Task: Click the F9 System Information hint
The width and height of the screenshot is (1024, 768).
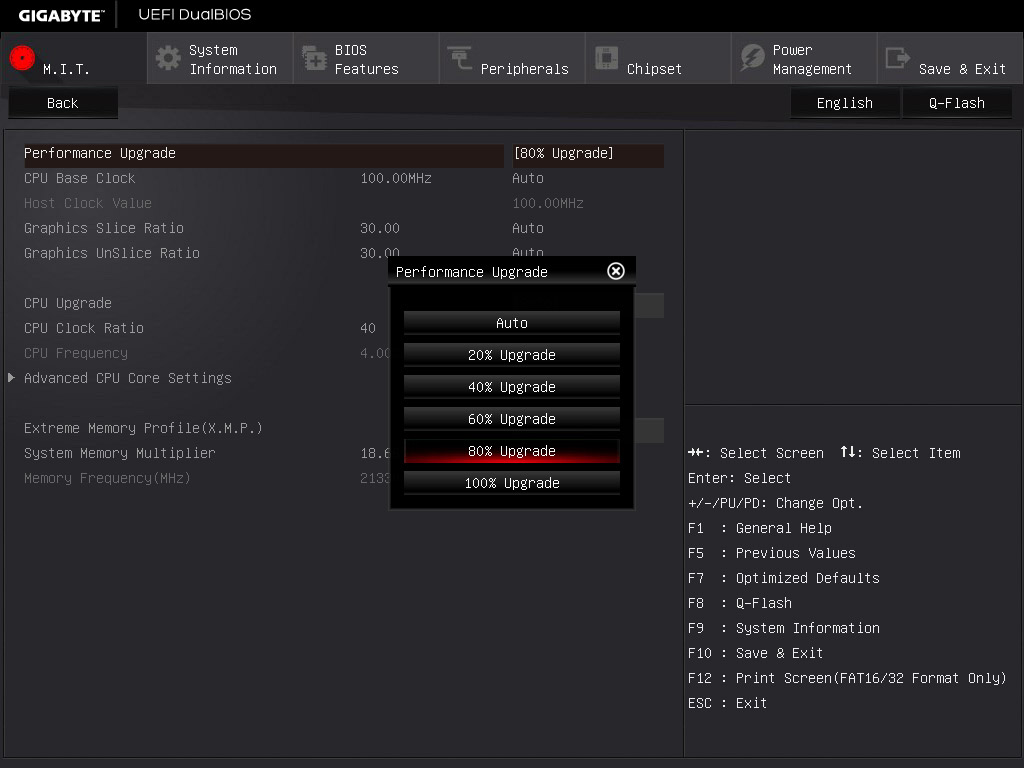Action: (784, 628)
